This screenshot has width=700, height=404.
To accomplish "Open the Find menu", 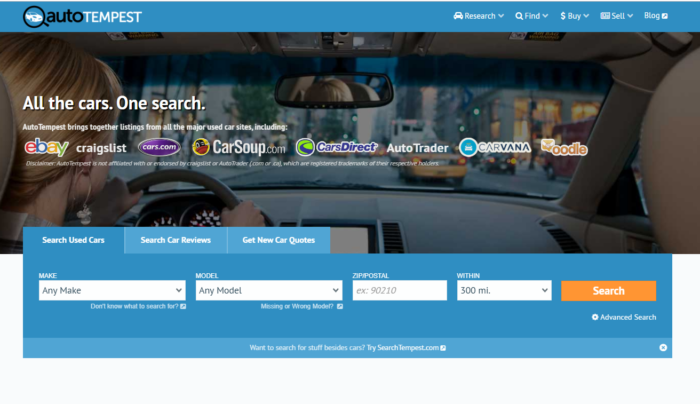I will 531,16.
